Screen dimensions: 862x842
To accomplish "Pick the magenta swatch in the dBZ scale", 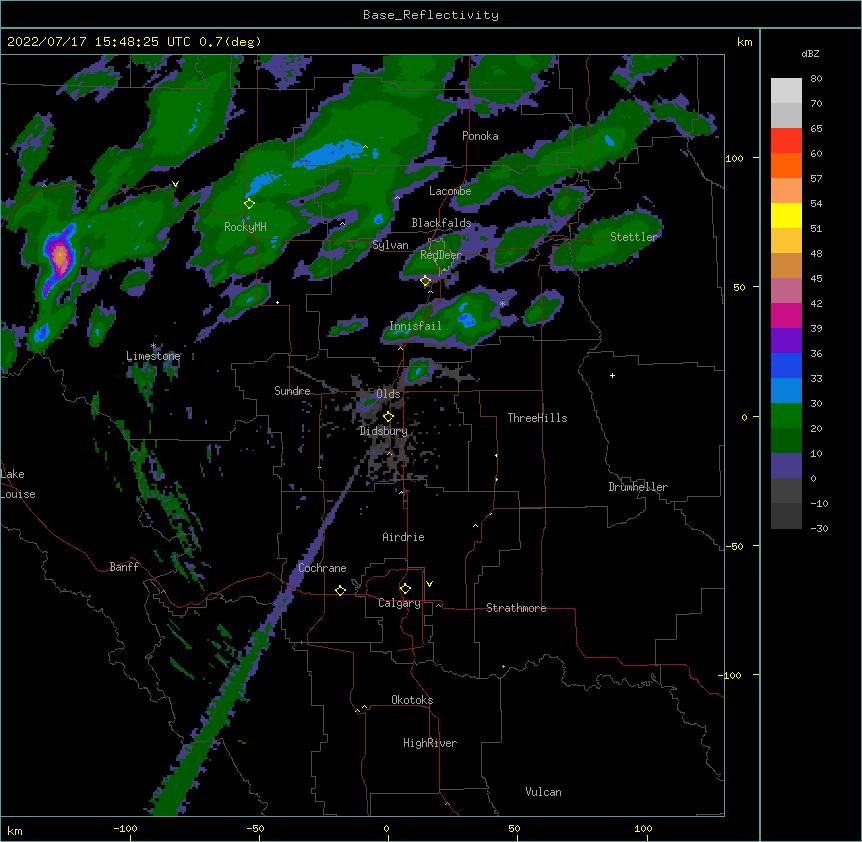I will point(786,316).
